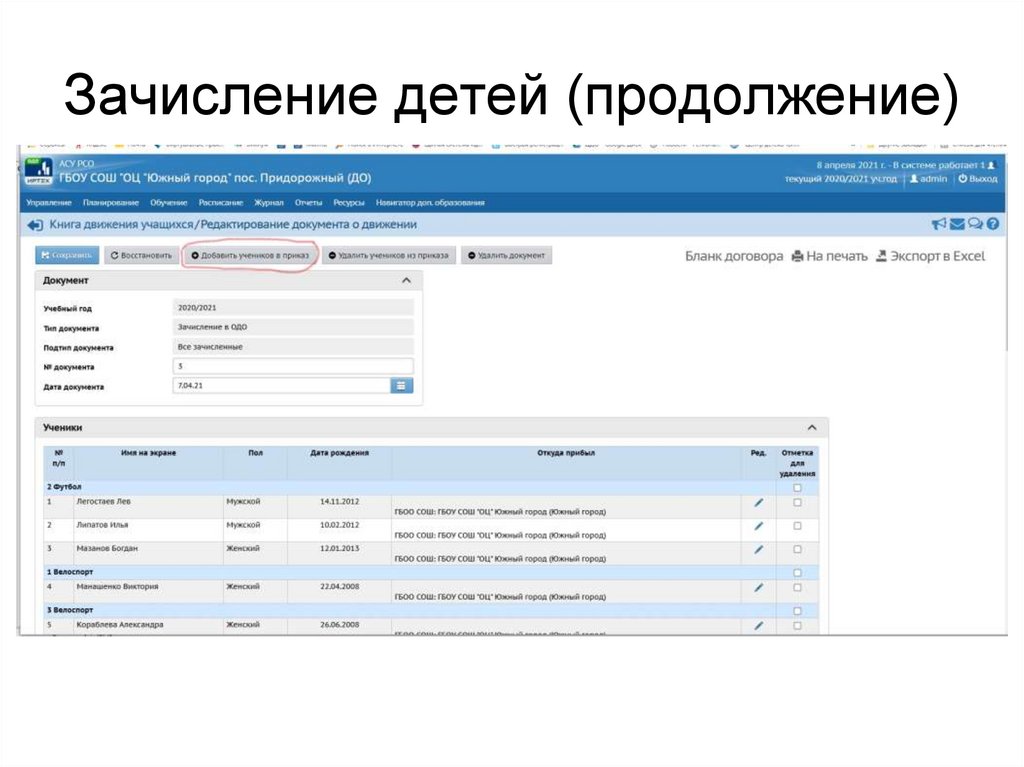1024x767 pixels.
Task: Click inside the № документа input field
Action: pos(292,366)
